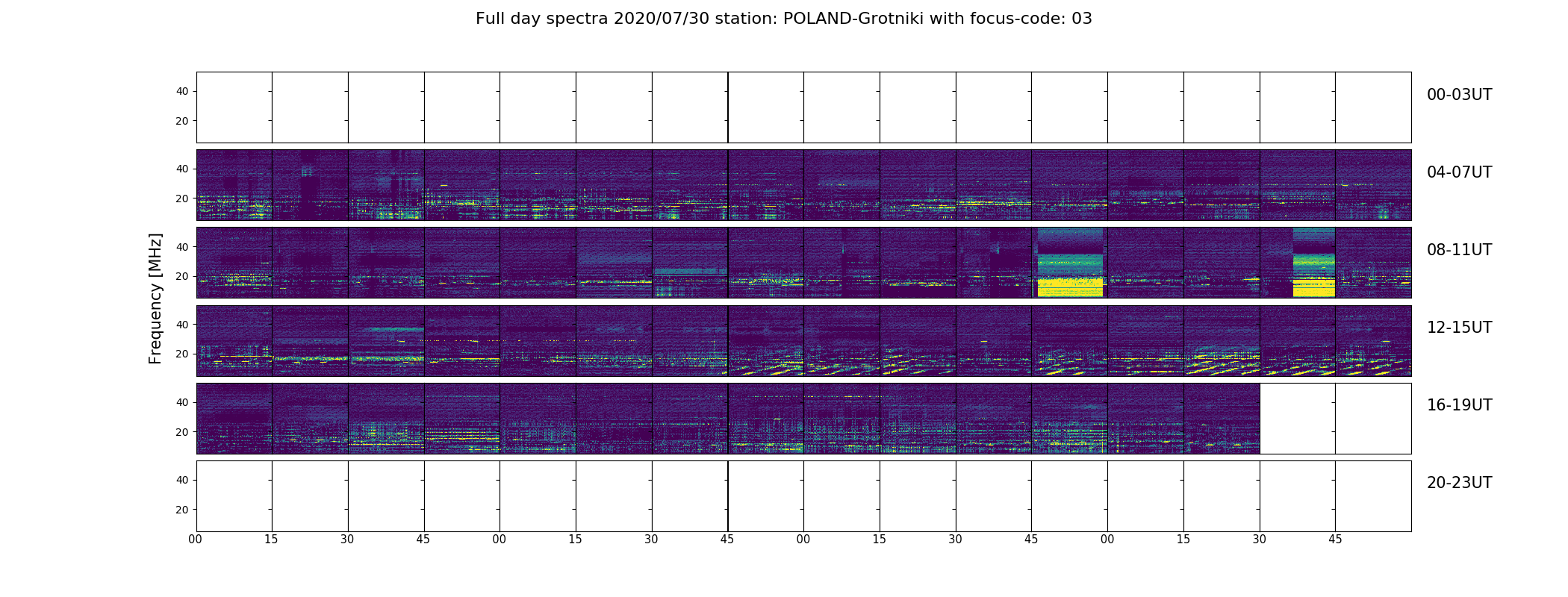The width and height of the screenshot is (1568, 597).
Task: Click the '20' frequency tick of the 00-03UT row
Action: [182, 121]
